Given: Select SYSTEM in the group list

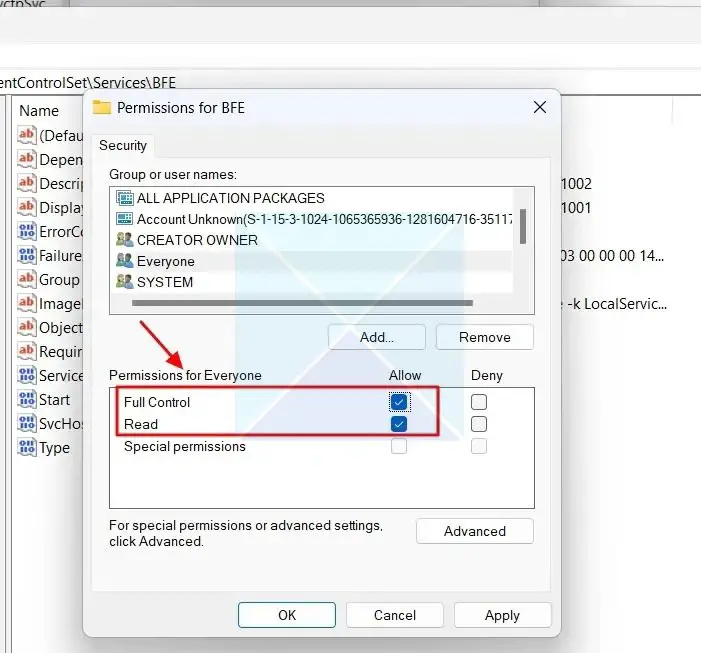Looking at the screenshot, I should coord(312,282).
